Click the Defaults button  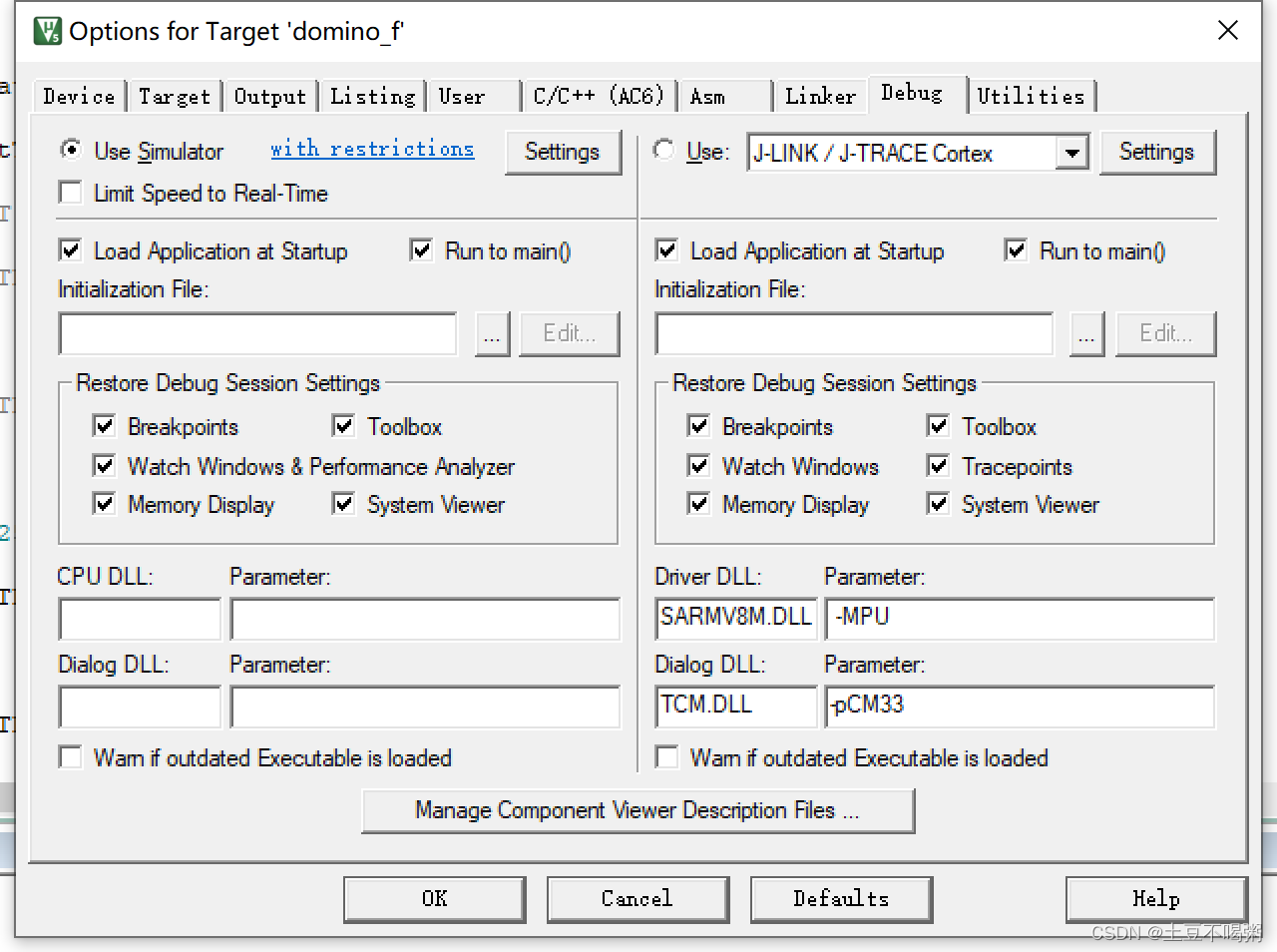click(x=841, y=898)
